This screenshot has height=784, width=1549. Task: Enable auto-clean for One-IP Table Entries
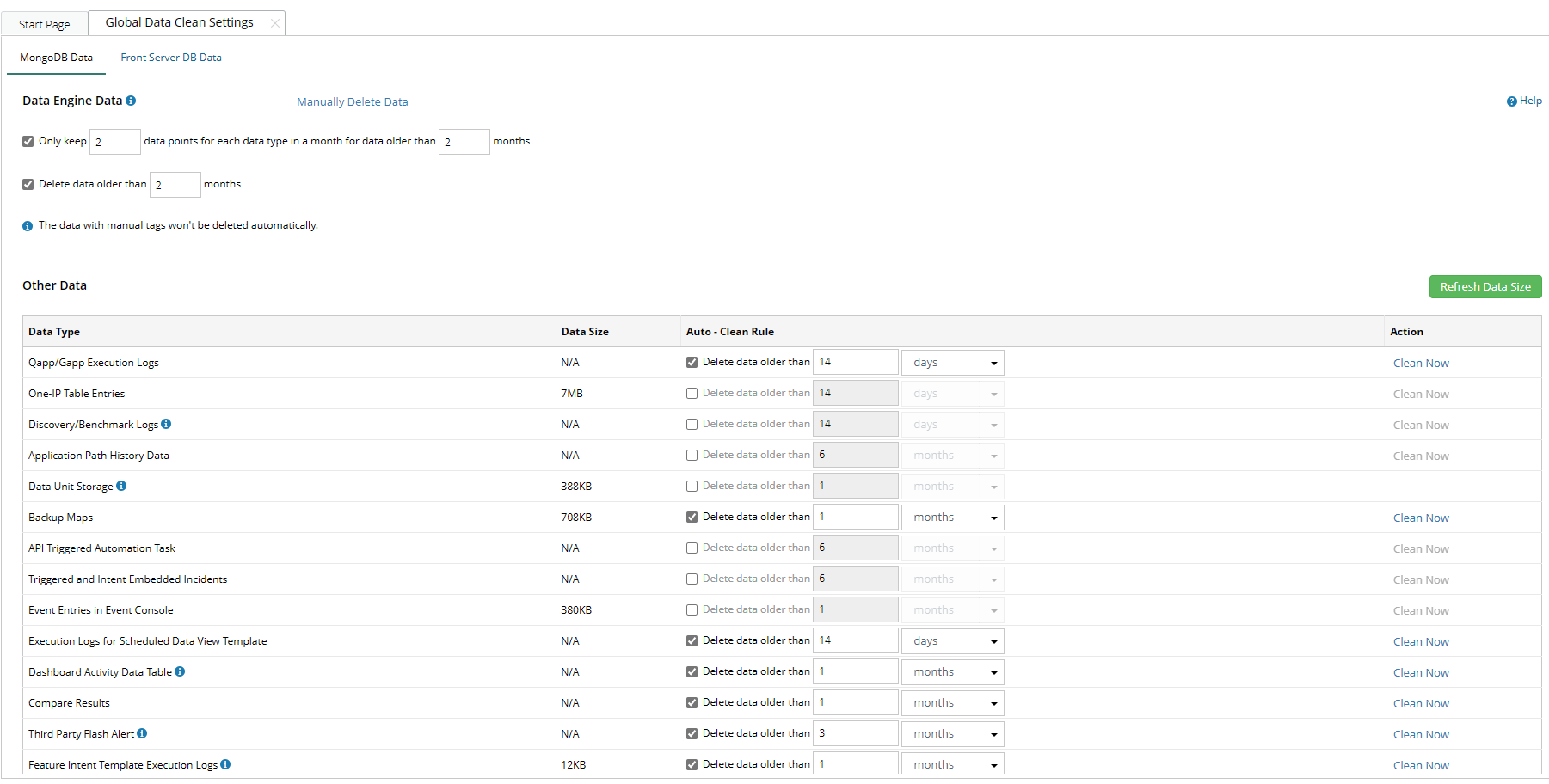point(692,394)
